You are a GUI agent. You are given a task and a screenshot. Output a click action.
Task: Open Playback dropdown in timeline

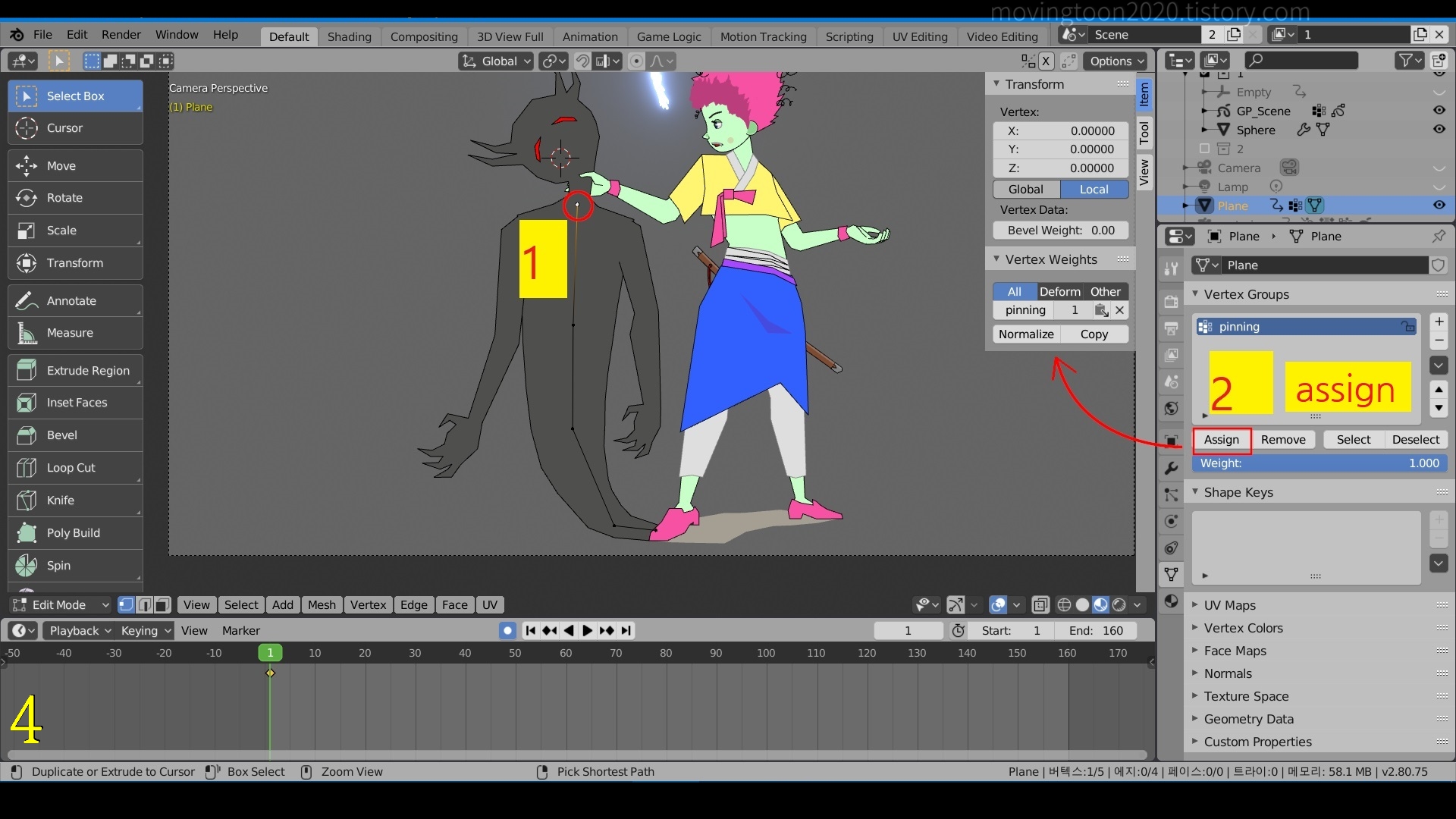click(80, 631)
